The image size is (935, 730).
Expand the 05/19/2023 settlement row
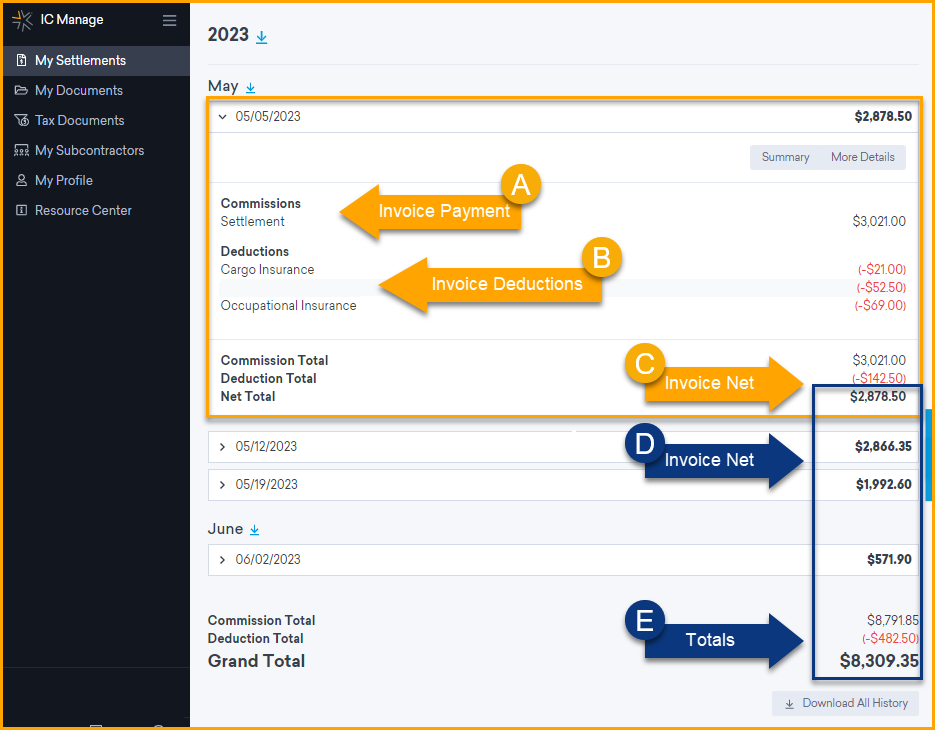pyautogui.click(x=222, y=485)
